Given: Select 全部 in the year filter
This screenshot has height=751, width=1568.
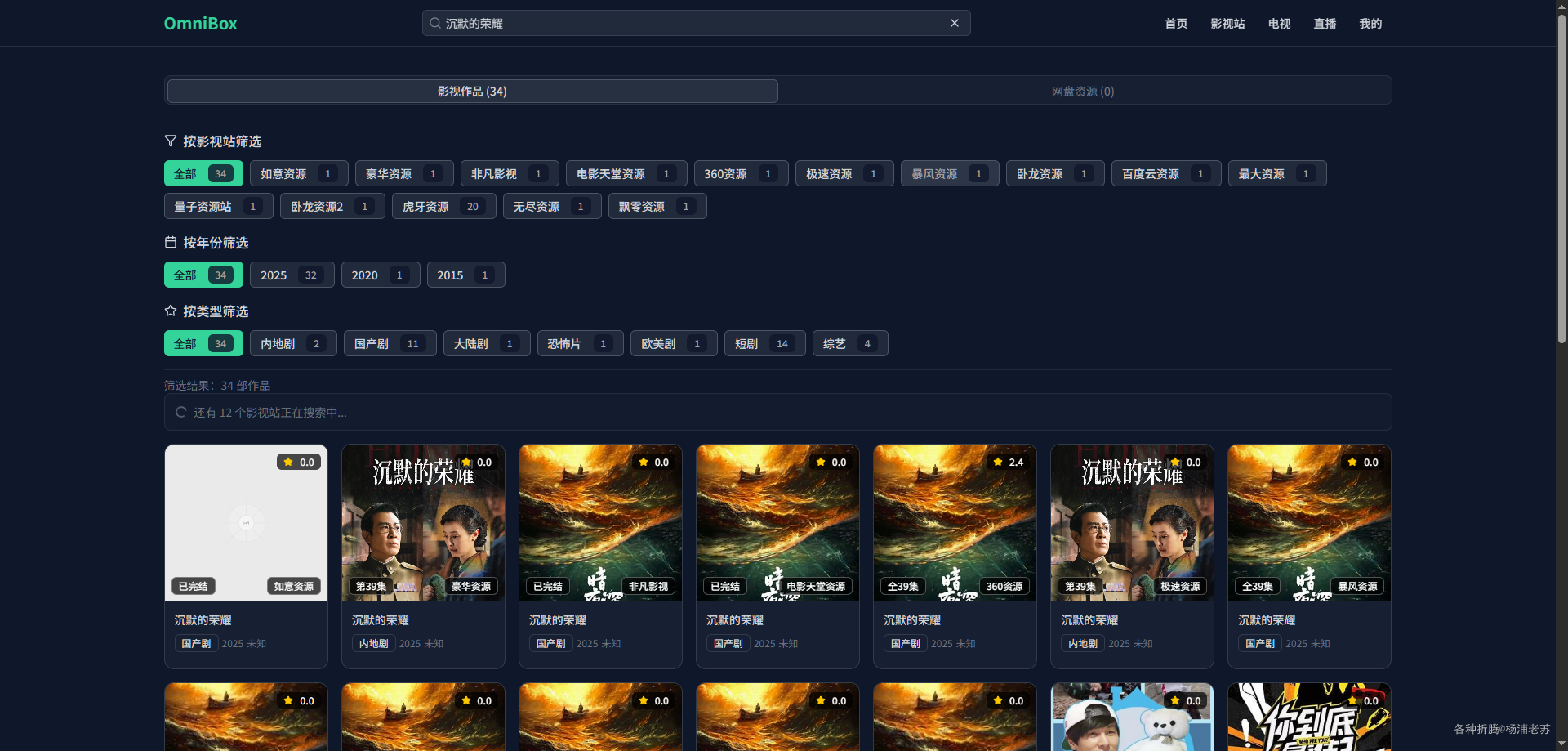Looking at the screenshot, I should click(203, 275).
